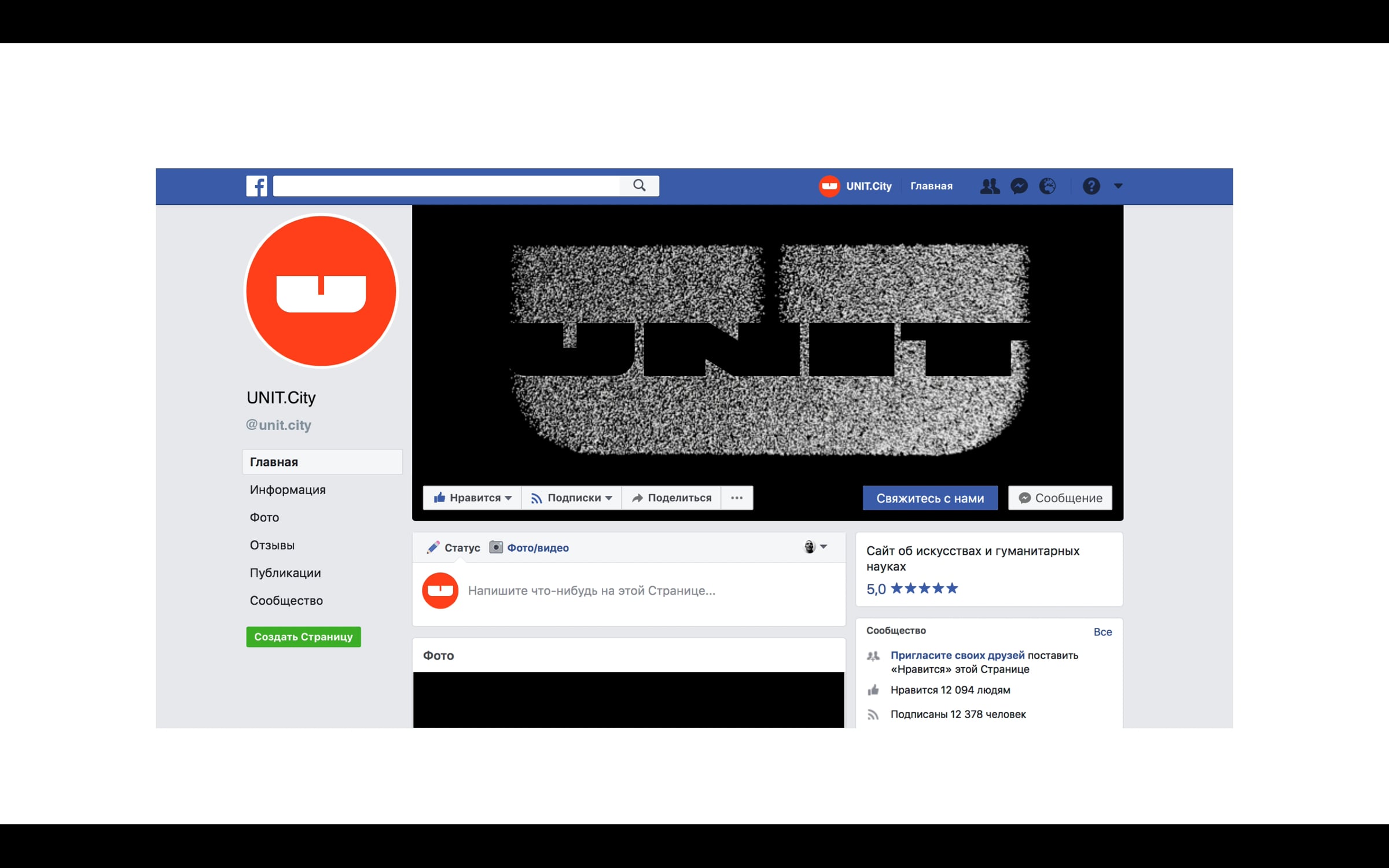
Task: Click the Пригласите своих друзей link
Action: (957, 655)
